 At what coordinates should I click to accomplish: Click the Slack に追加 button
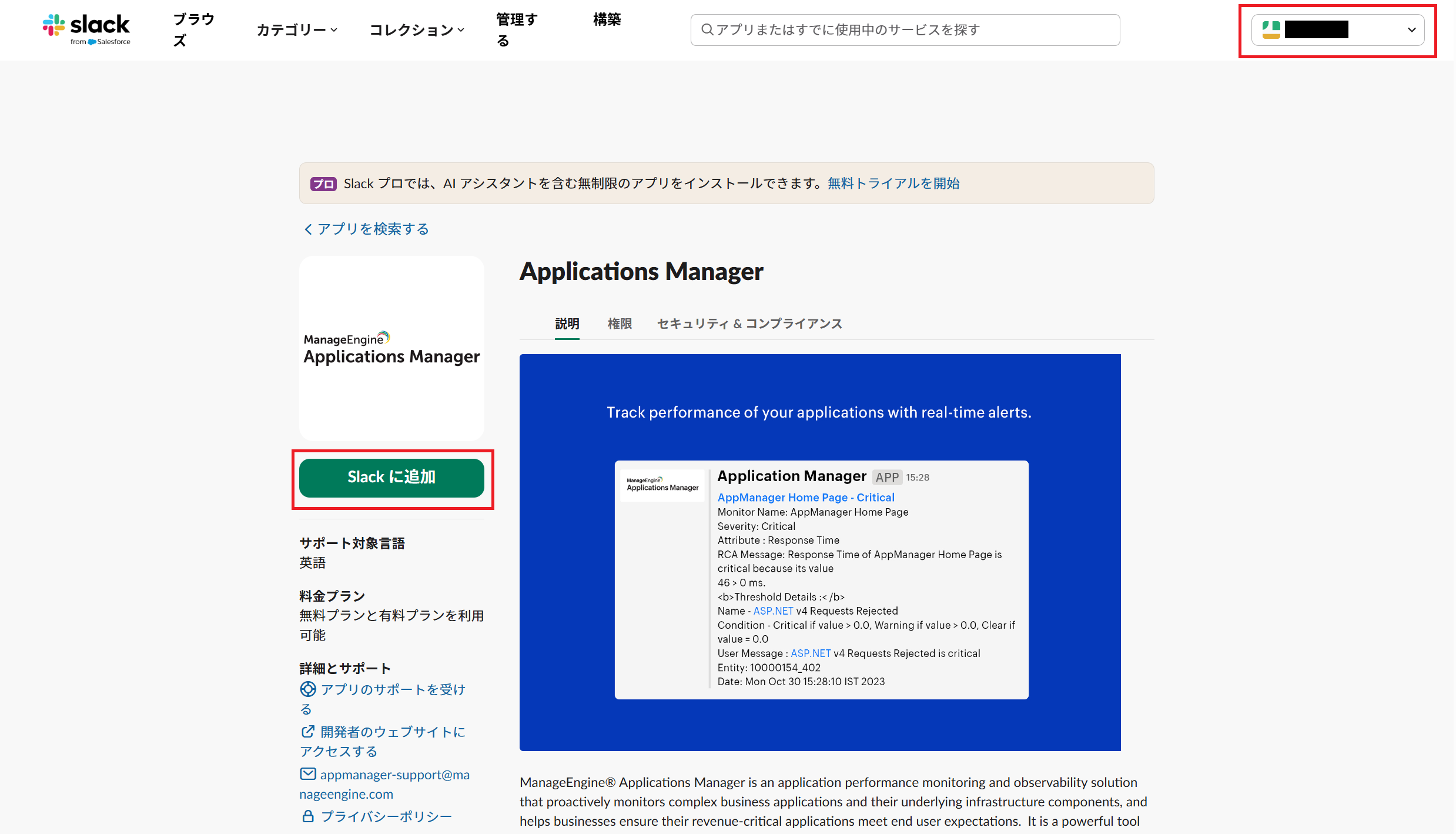point(391,477)
